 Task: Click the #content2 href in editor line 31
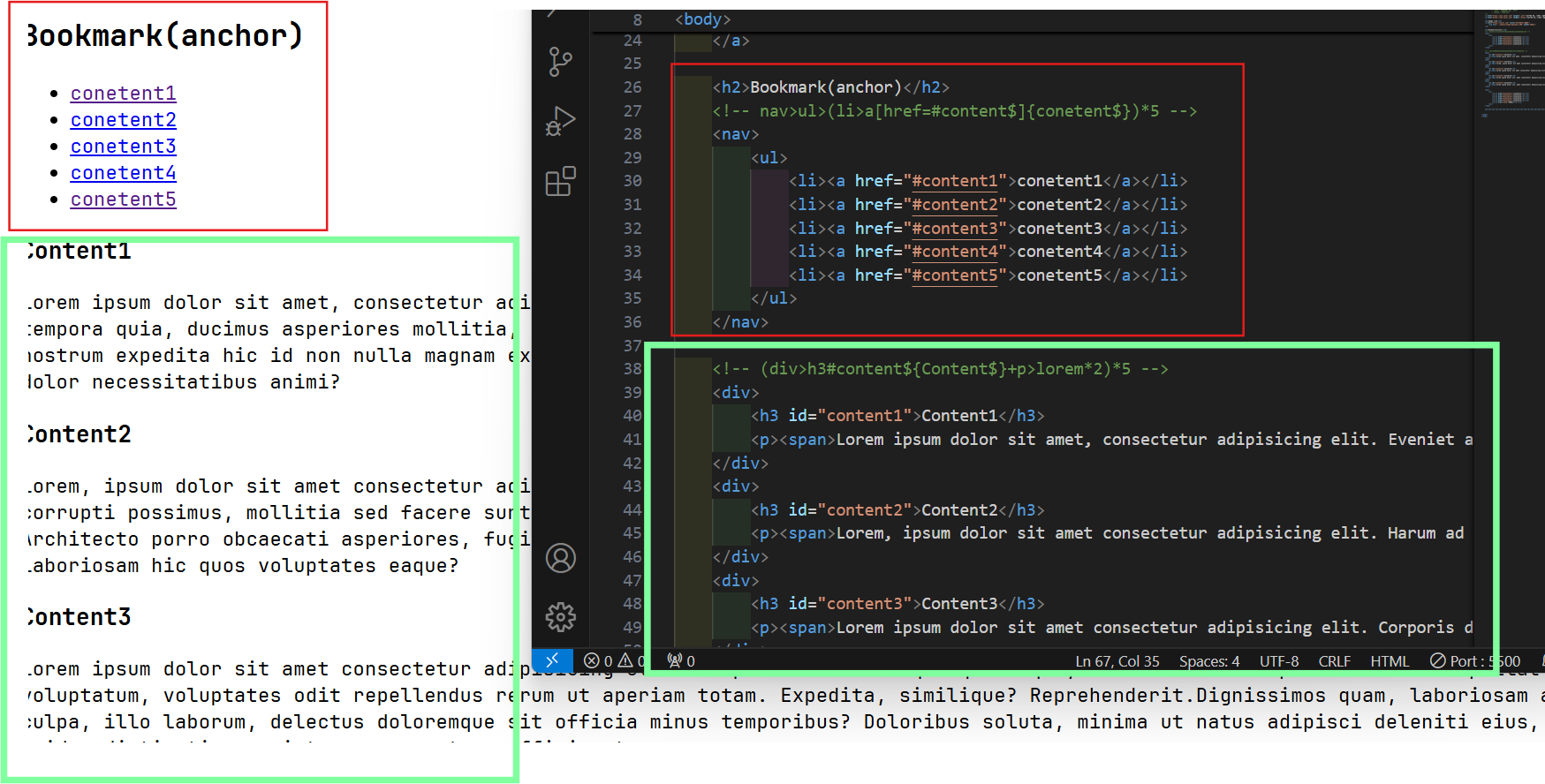pyautogui.click(x=954, y=205)
